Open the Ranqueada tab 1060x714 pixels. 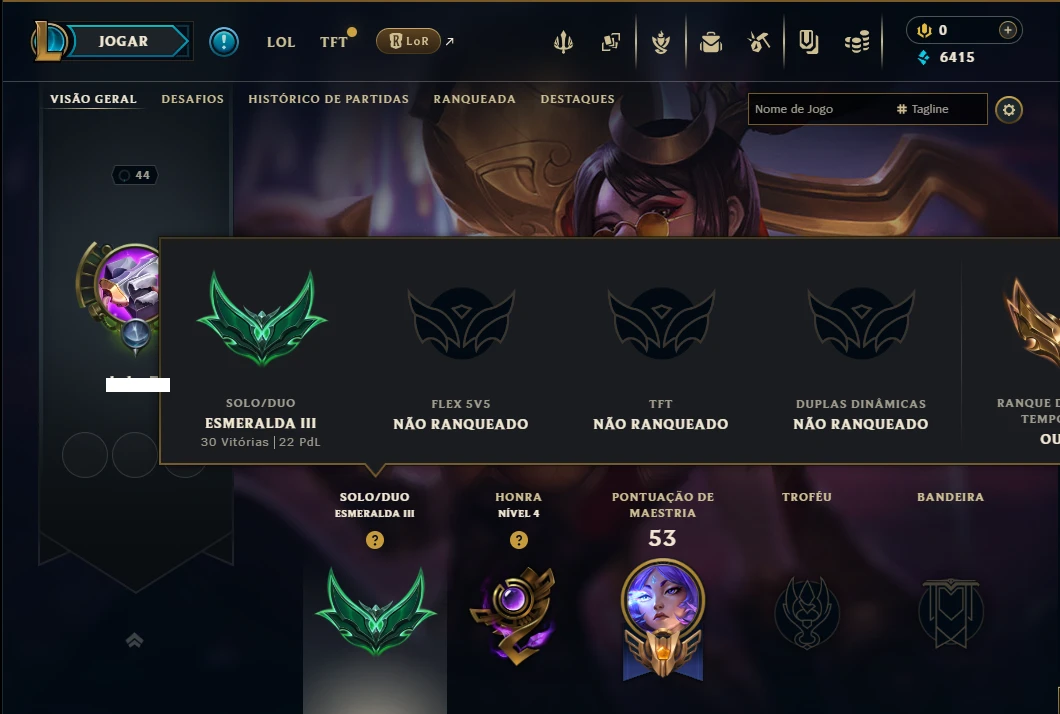point(475,99)
